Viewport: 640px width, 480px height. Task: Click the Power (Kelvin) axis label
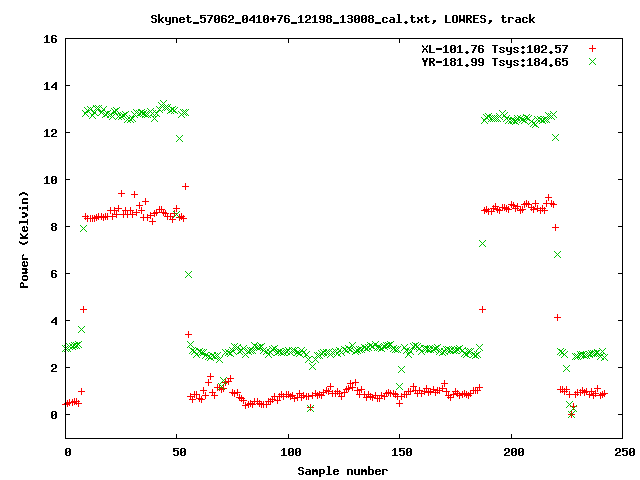point(24,240)
